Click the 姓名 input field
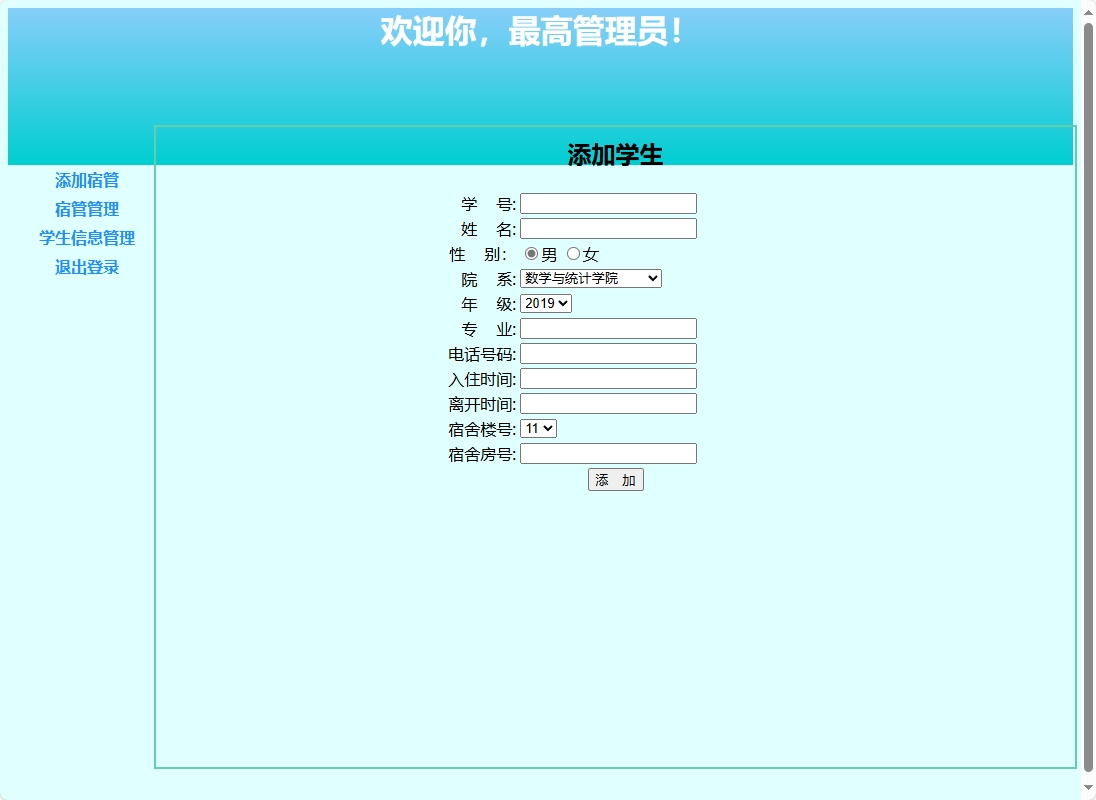 [x=607, y=228]
